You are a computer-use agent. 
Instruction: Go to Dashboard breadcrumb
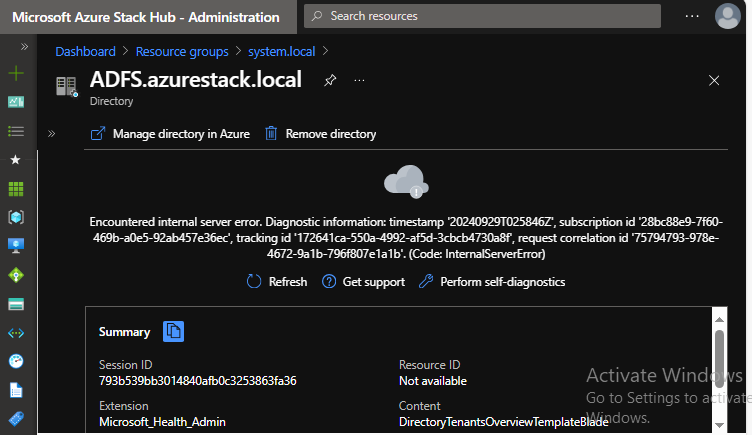click(x=85, y=51)
